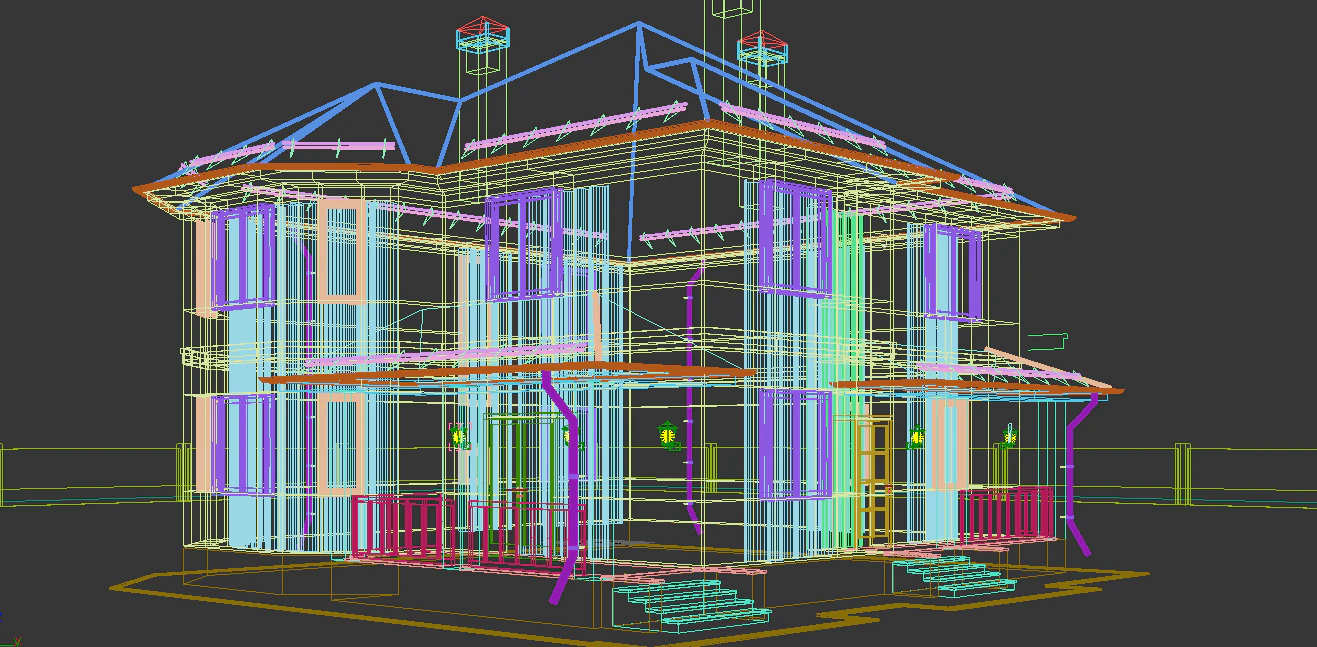Select the rightmost green wall lantern
The height and width of the screenshot is (647, 1317).
[1010, 436]
